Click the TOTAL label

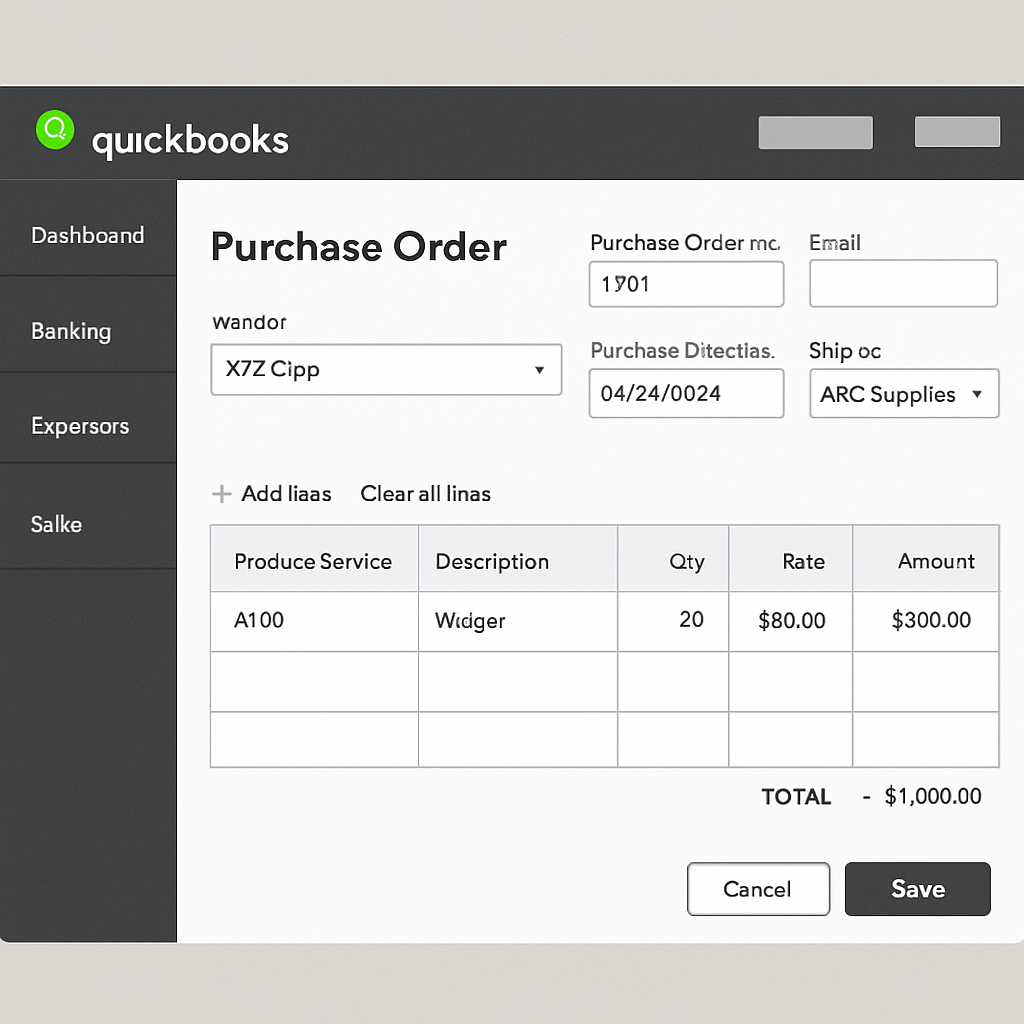coord(796,797)
